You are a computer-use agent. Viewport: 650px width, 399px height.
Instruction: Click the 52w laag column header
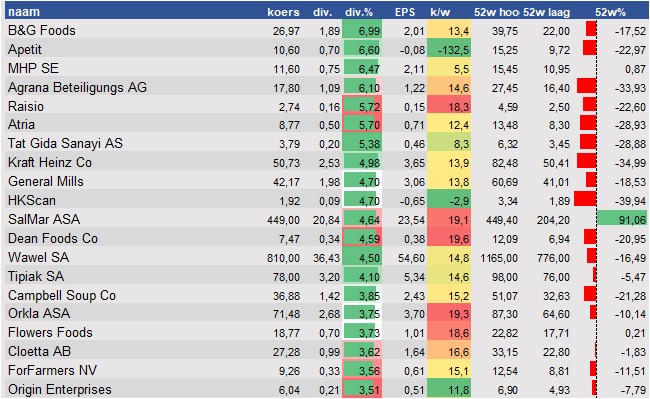546,12
